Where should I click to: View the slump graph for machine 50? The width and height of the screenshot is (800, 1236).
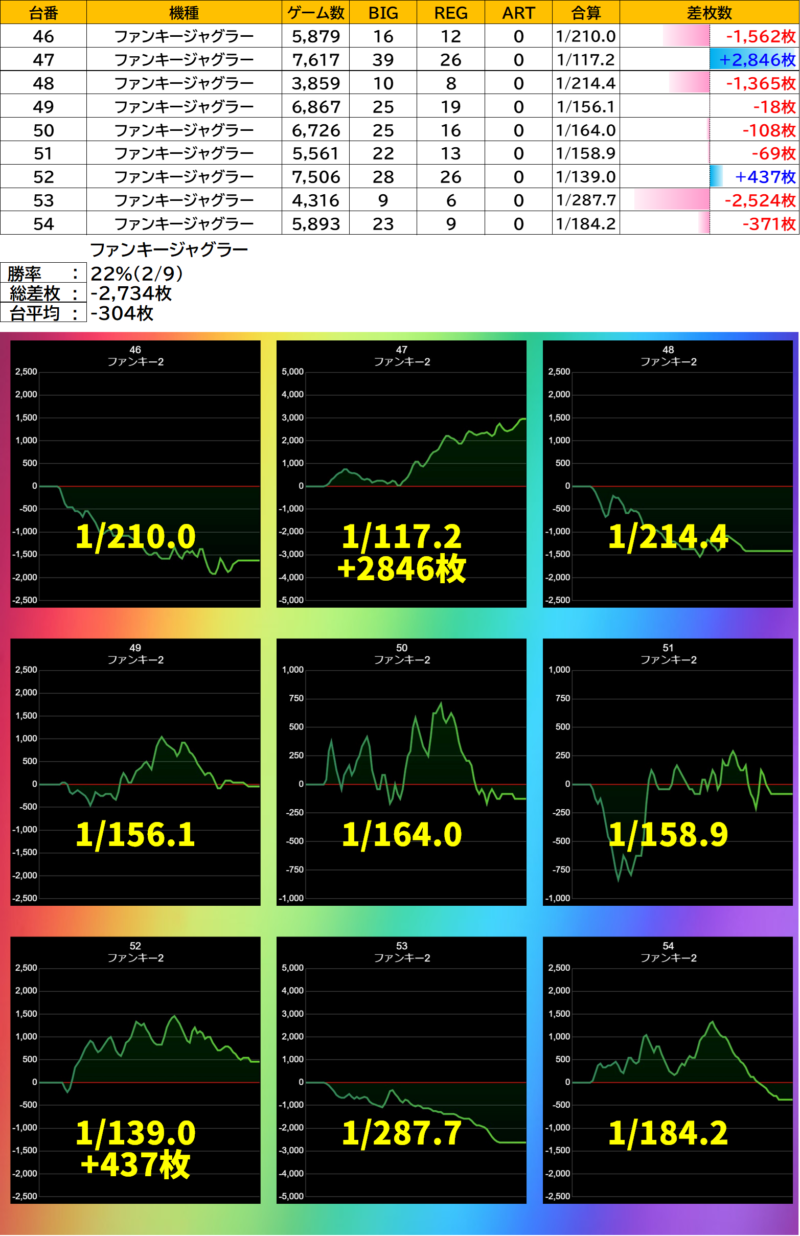(402, 772)
